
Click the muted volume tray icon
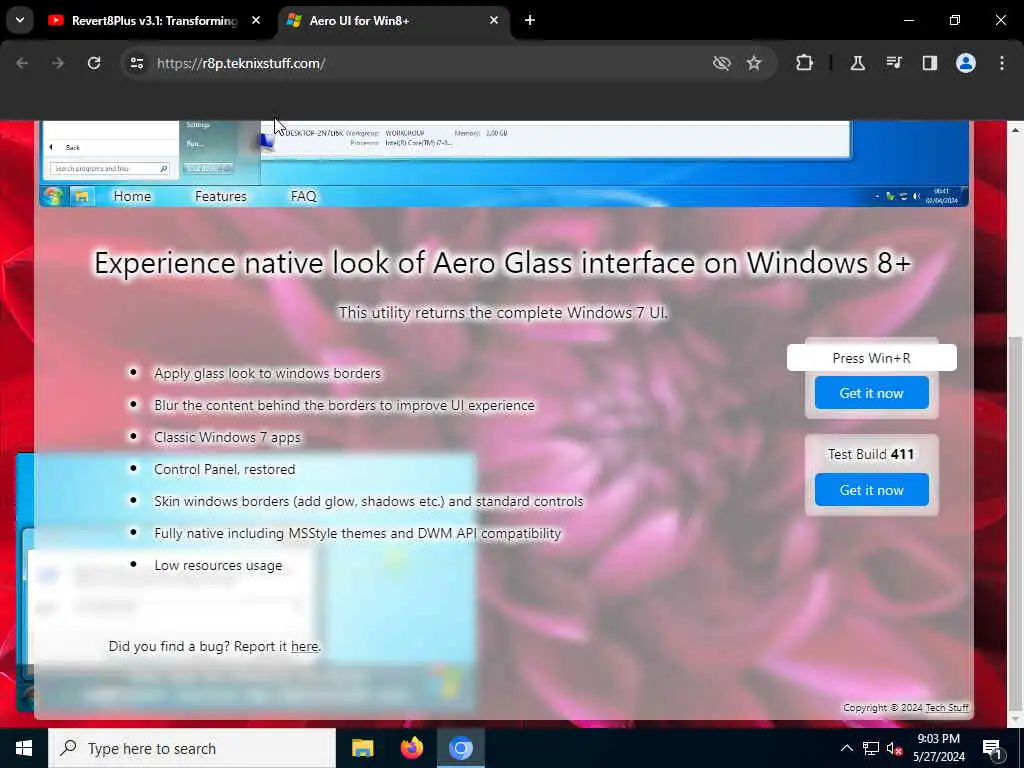pyautogui.click(x=894, y=748)
